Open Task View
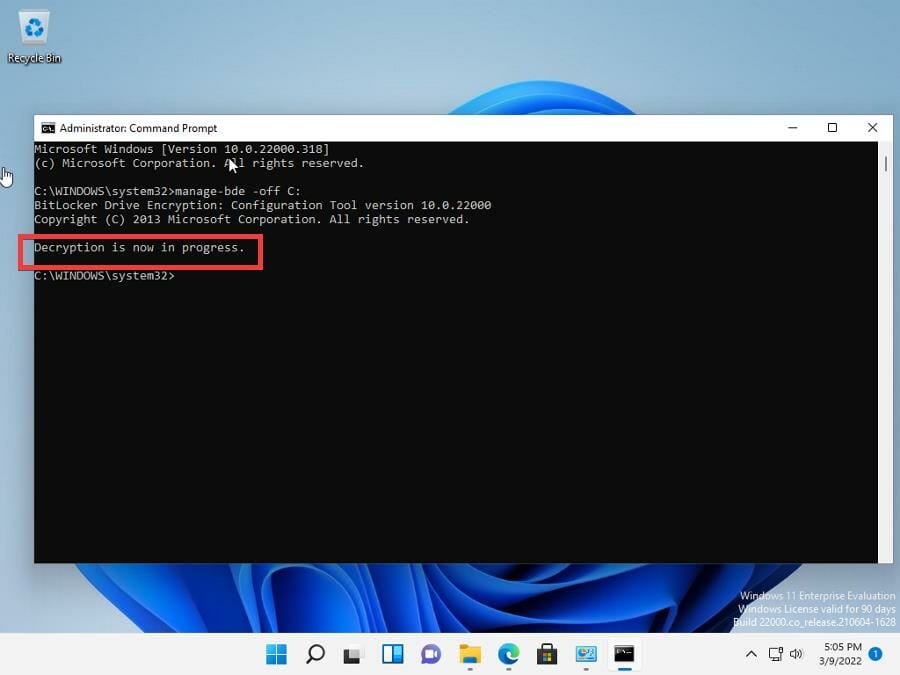This screenshot has height=675, width=900. coord(352,655)
